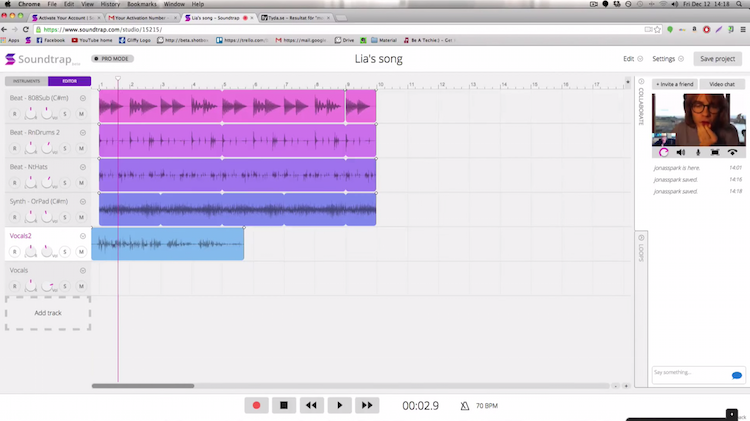Viewport: 750px width, 421px height.
Task: Switch to Activate Your Account tab
Action: pyautogui.click(x=66, y=18)
